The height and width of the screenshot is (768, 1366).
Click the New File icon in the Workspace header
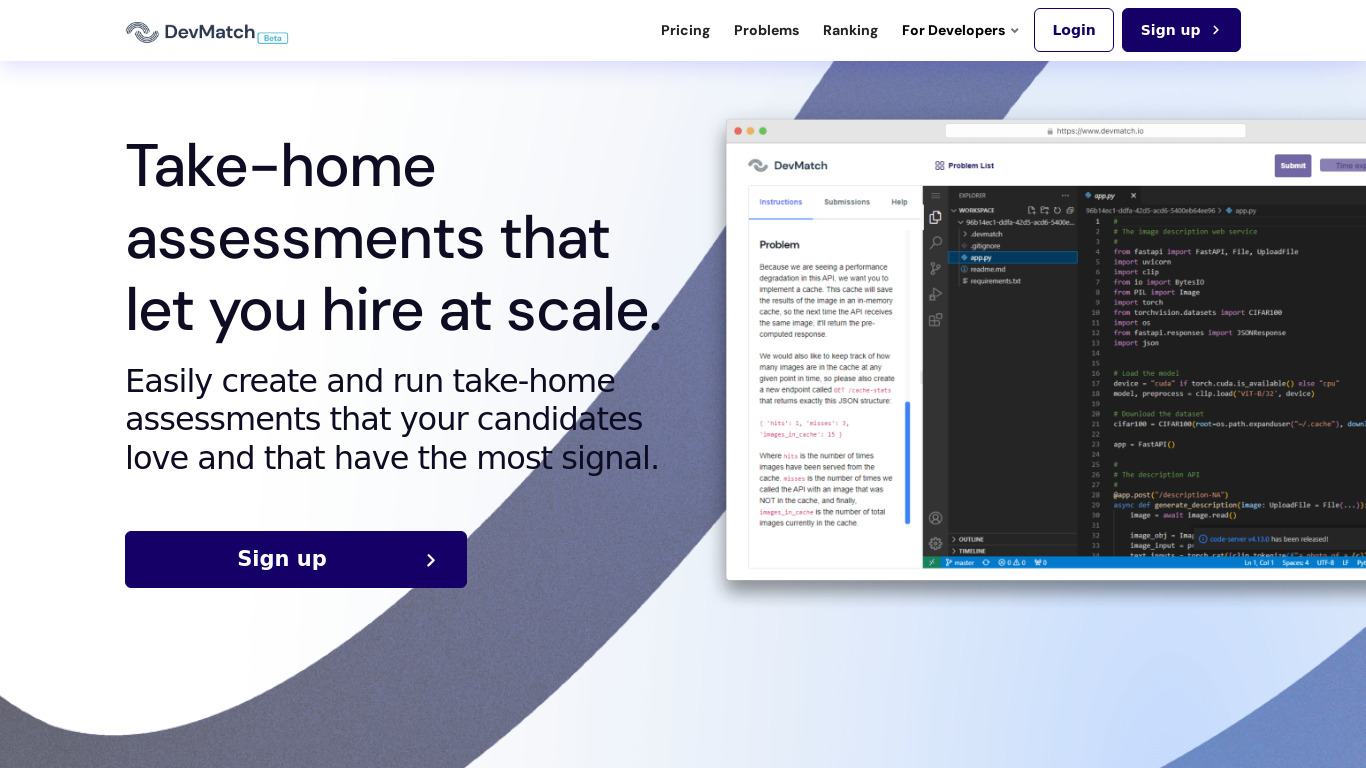1032,210
